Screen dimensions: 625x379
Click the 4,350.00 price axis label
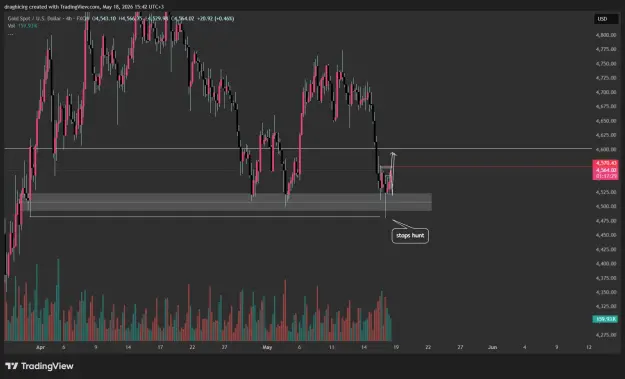[x=606, y=292]
